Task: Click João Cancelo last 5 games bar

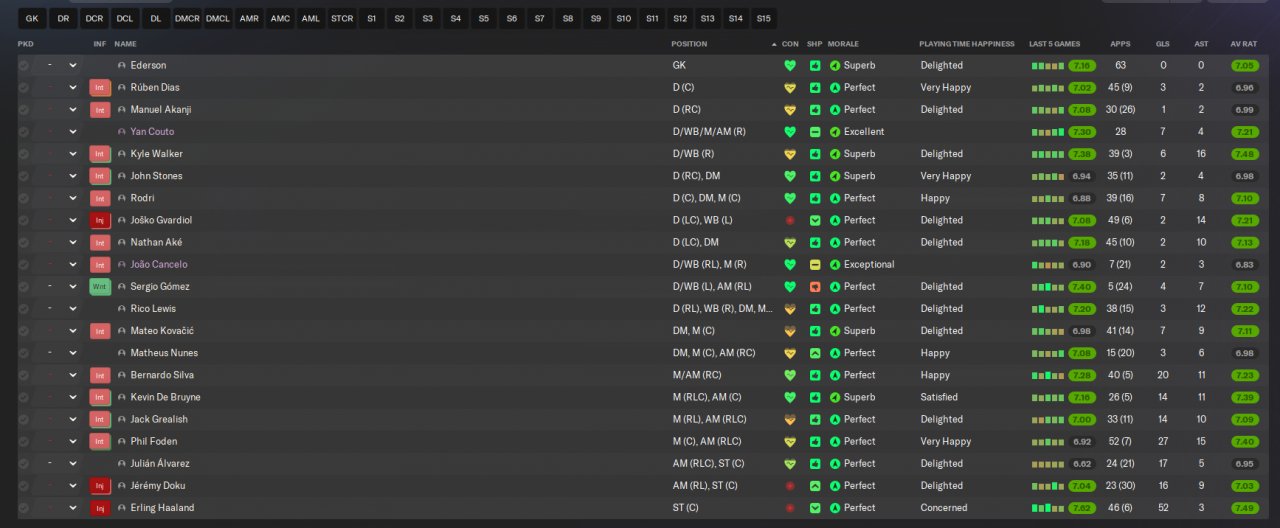Action: pyautogui.click(x=1048, y=265)
